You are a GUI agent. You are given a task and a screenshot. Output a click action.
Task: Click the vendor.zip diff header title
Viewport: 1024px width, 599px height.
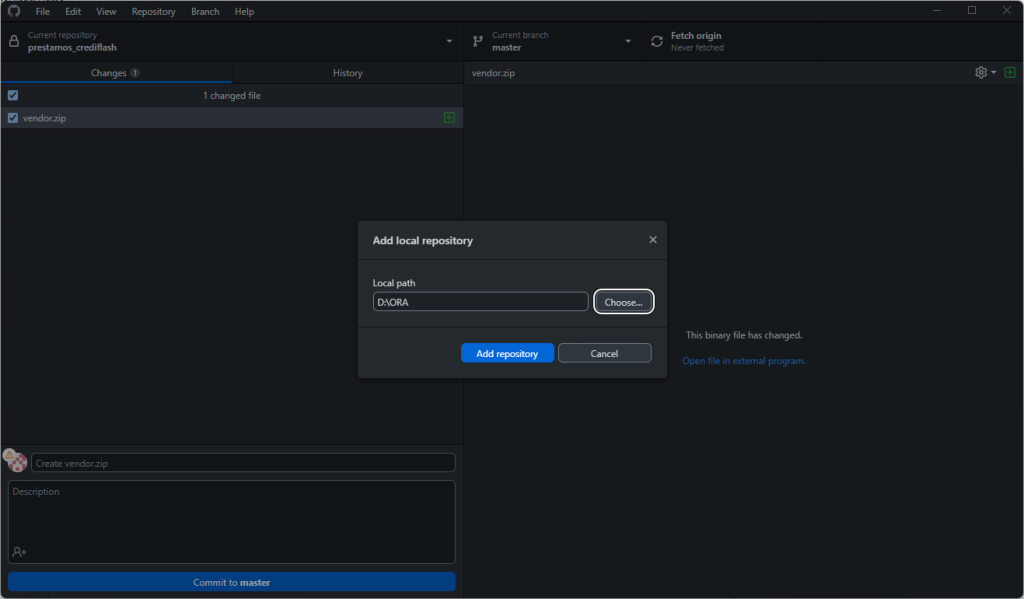(x=493, y=73)
